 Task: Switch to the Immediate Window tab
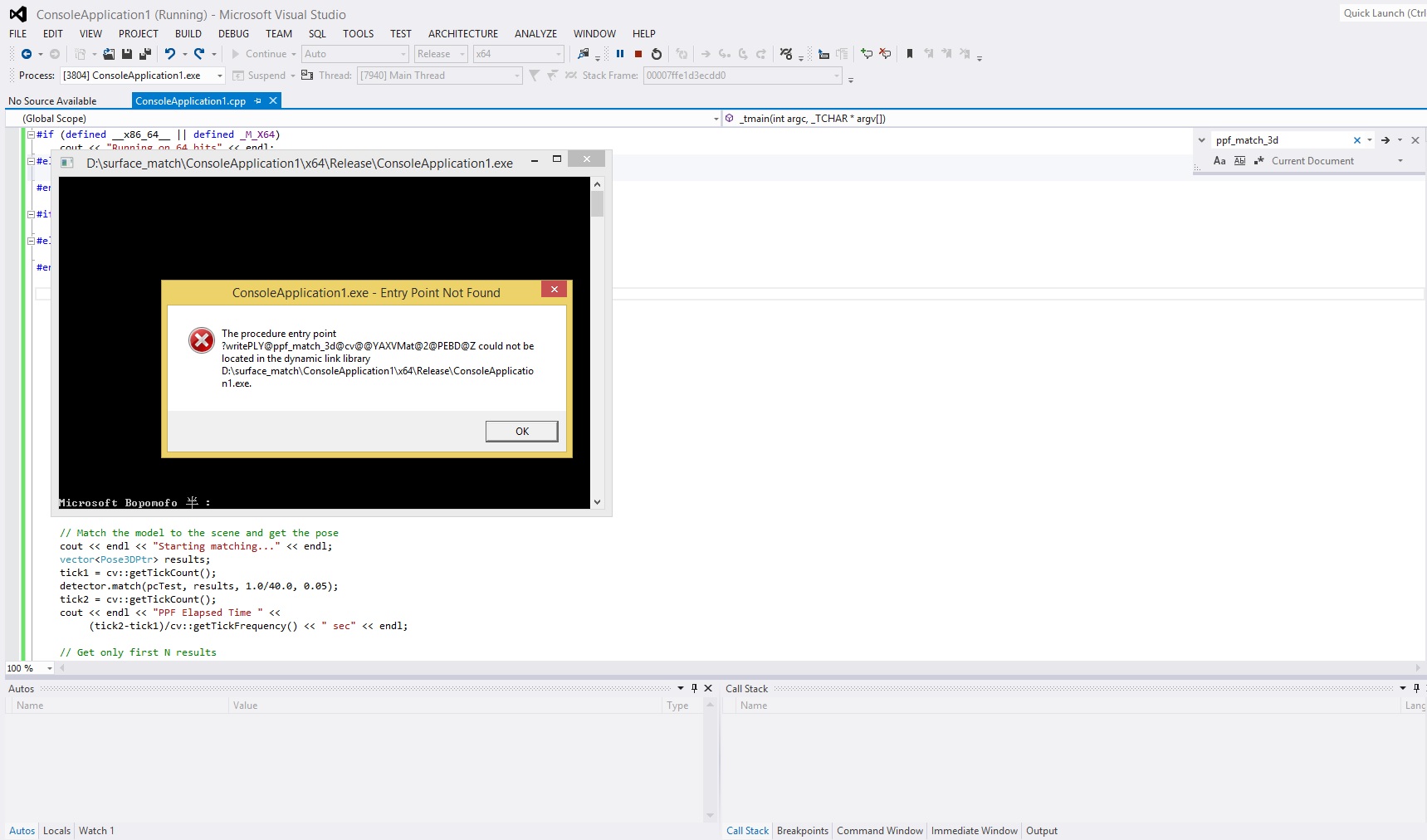pos(975,831)
